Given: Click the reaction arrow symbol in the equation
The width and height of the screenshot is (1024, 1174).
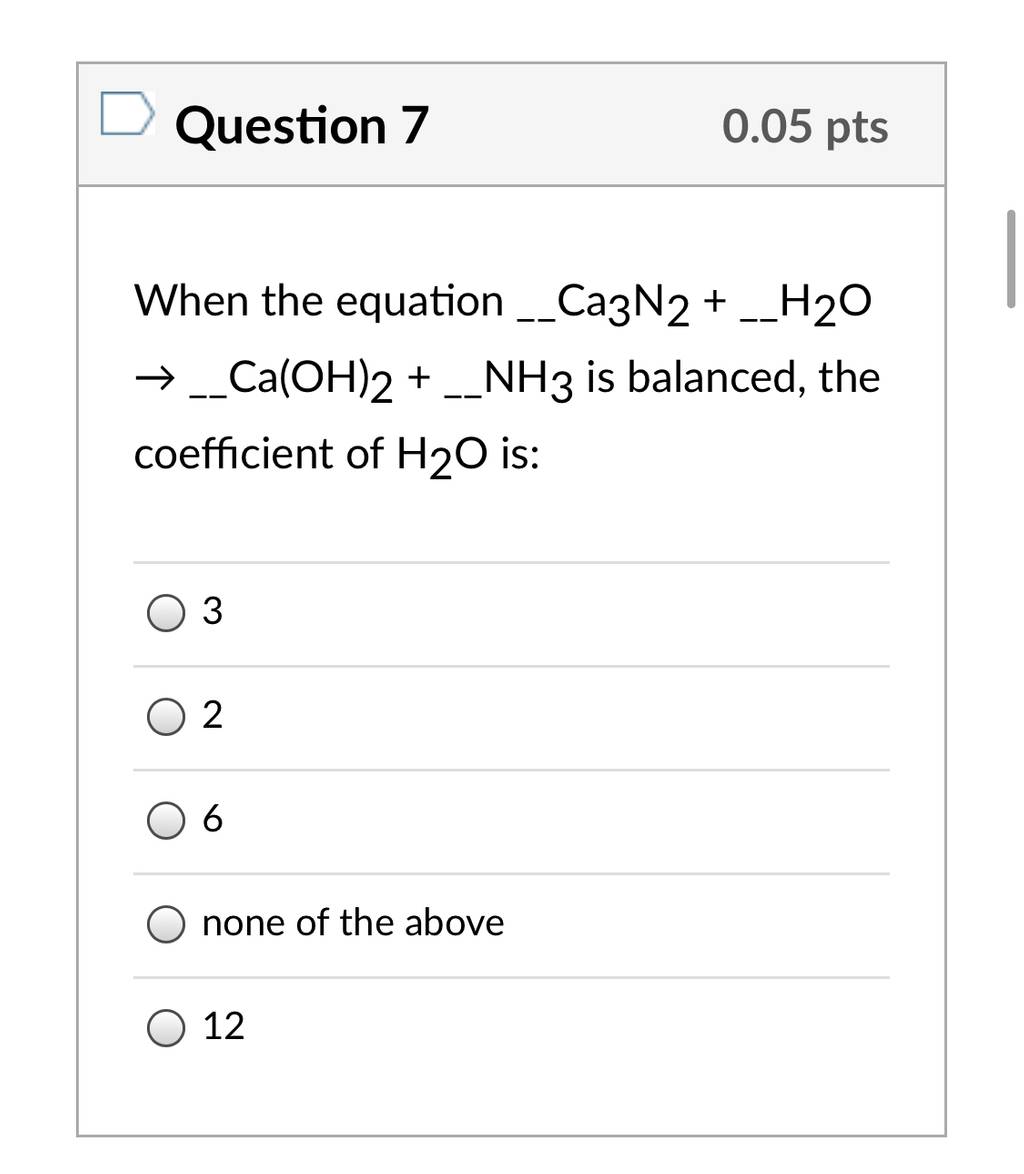Looking at the screenshot, I should [154, 377].
